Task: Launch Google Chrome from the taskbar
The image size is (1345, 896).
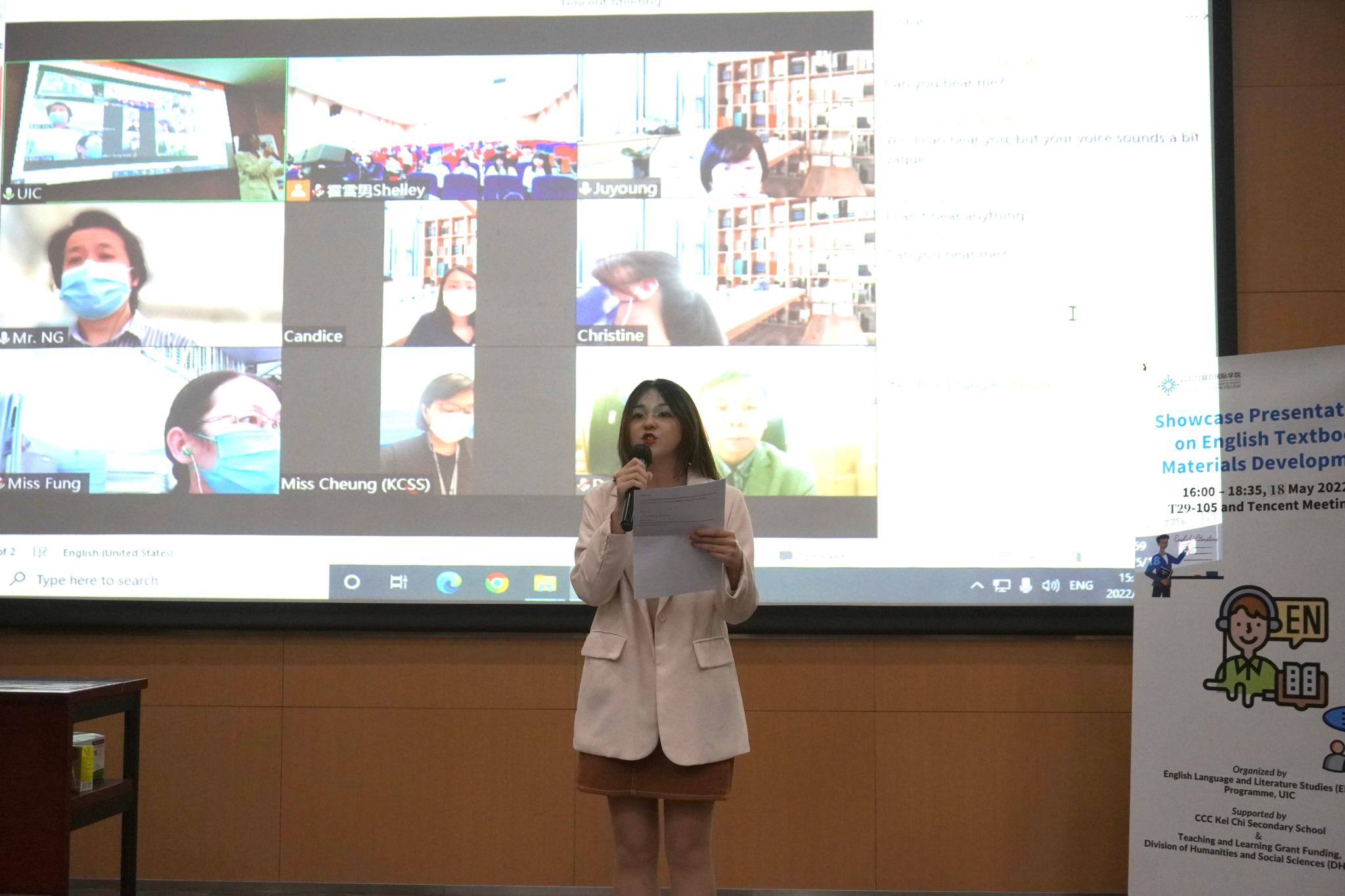Action: 496,582
